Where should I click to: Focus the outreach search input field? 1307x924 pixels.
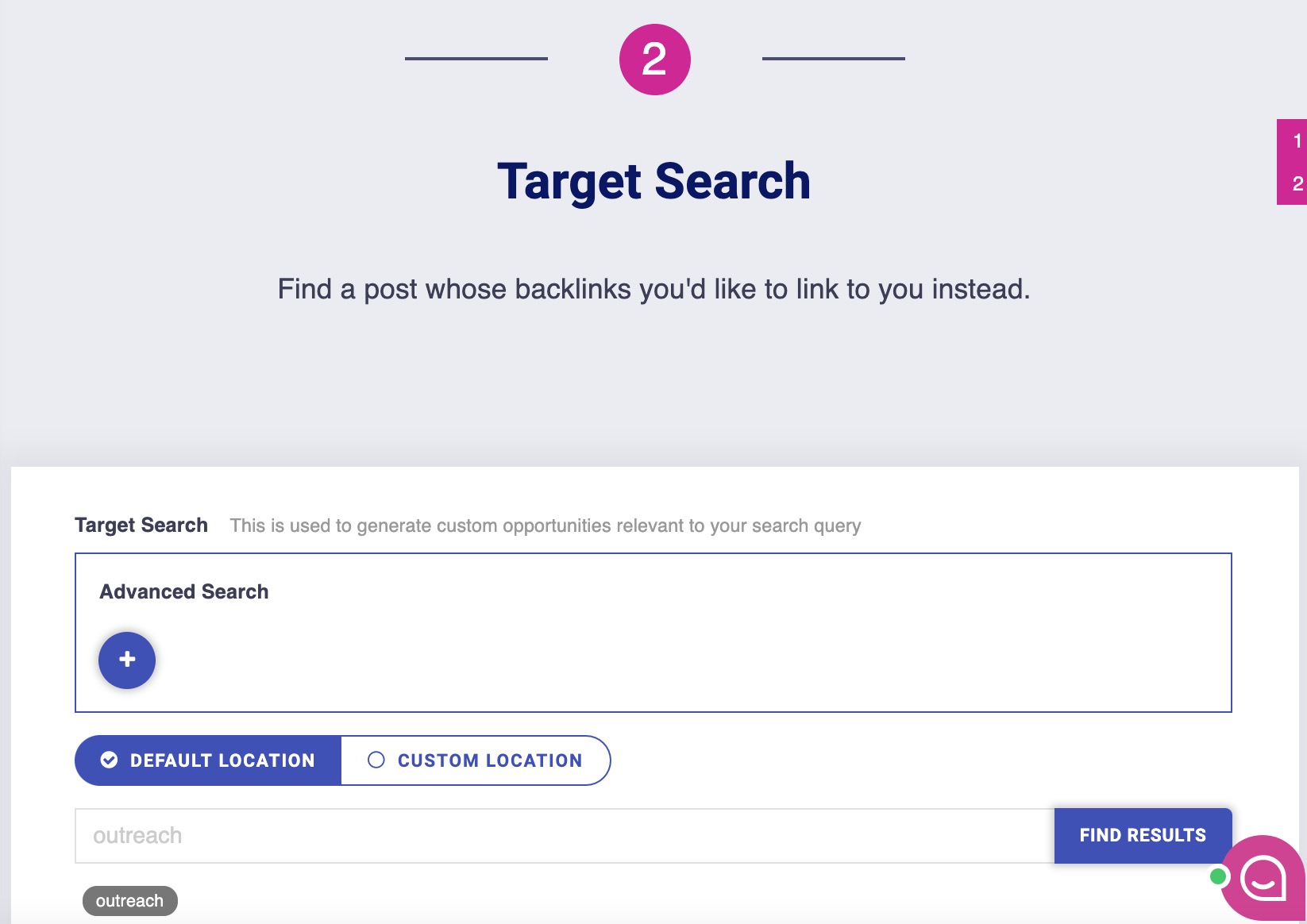[x=556, y=834]
